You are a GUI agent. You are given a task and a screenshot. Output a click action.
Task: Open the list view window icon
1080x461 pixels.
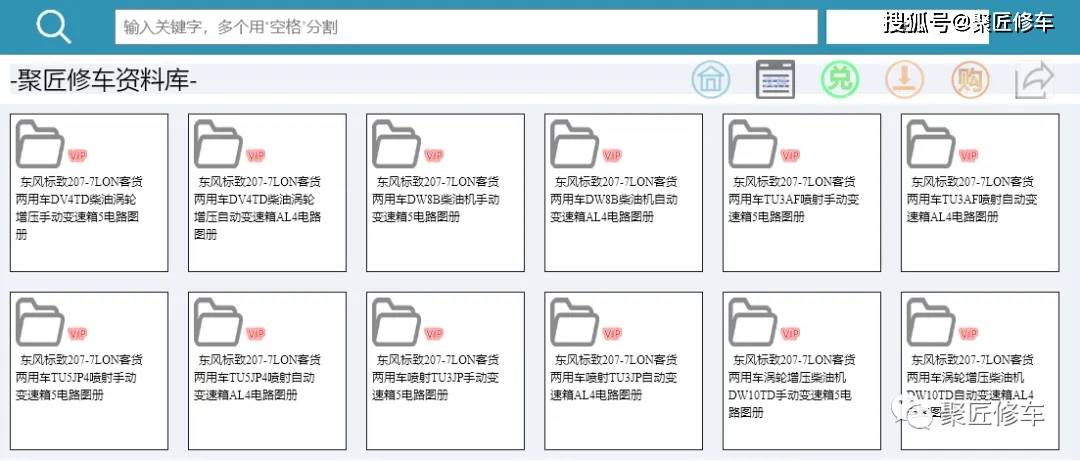[x=775, y=79]
